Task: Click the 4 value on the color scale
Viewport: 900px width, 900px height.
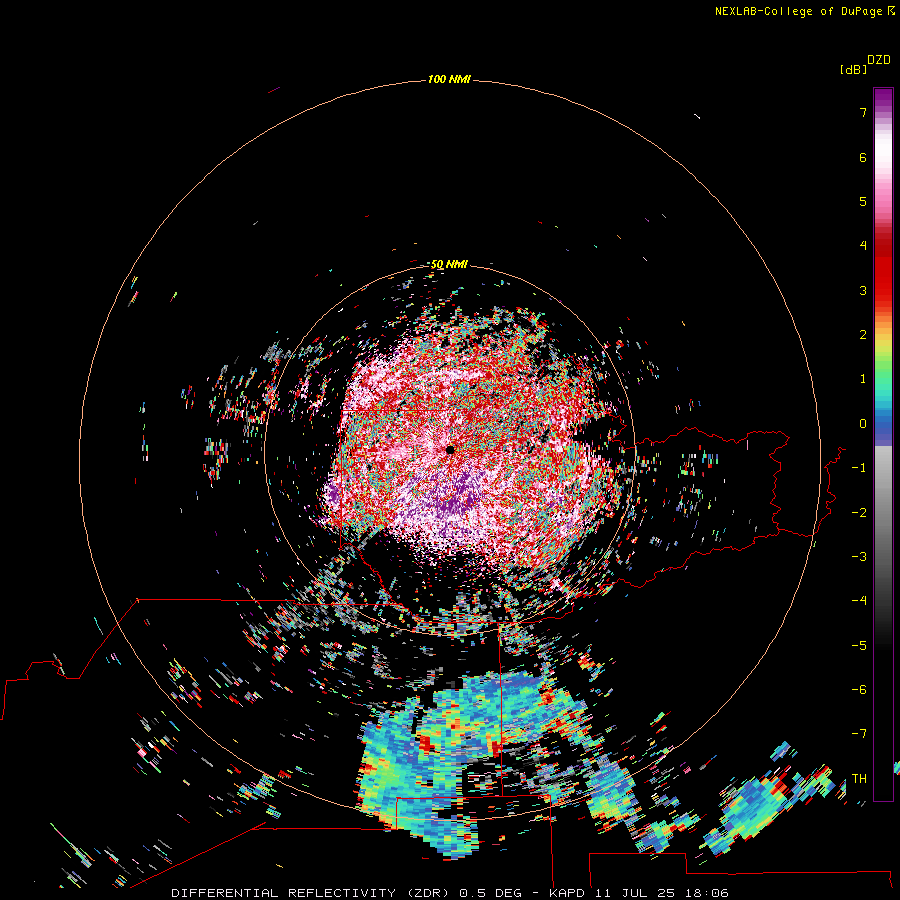Action: [x=863, y=246]
